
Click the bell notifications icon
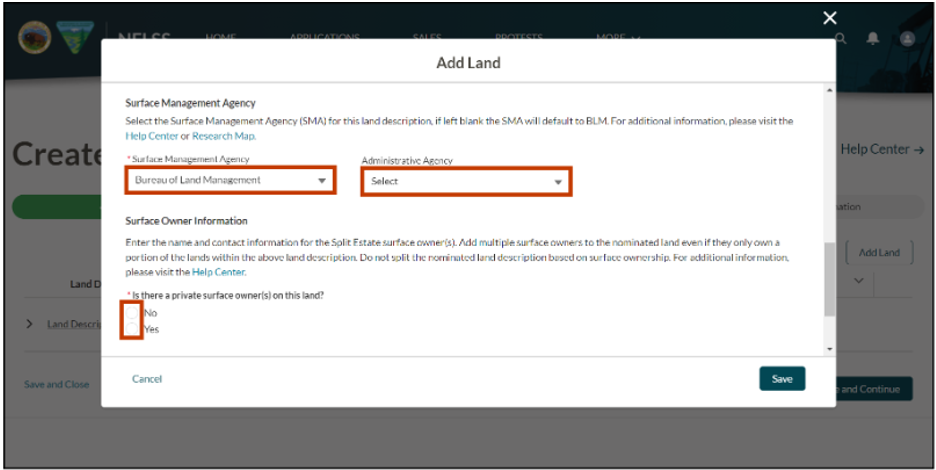[873, 39]
